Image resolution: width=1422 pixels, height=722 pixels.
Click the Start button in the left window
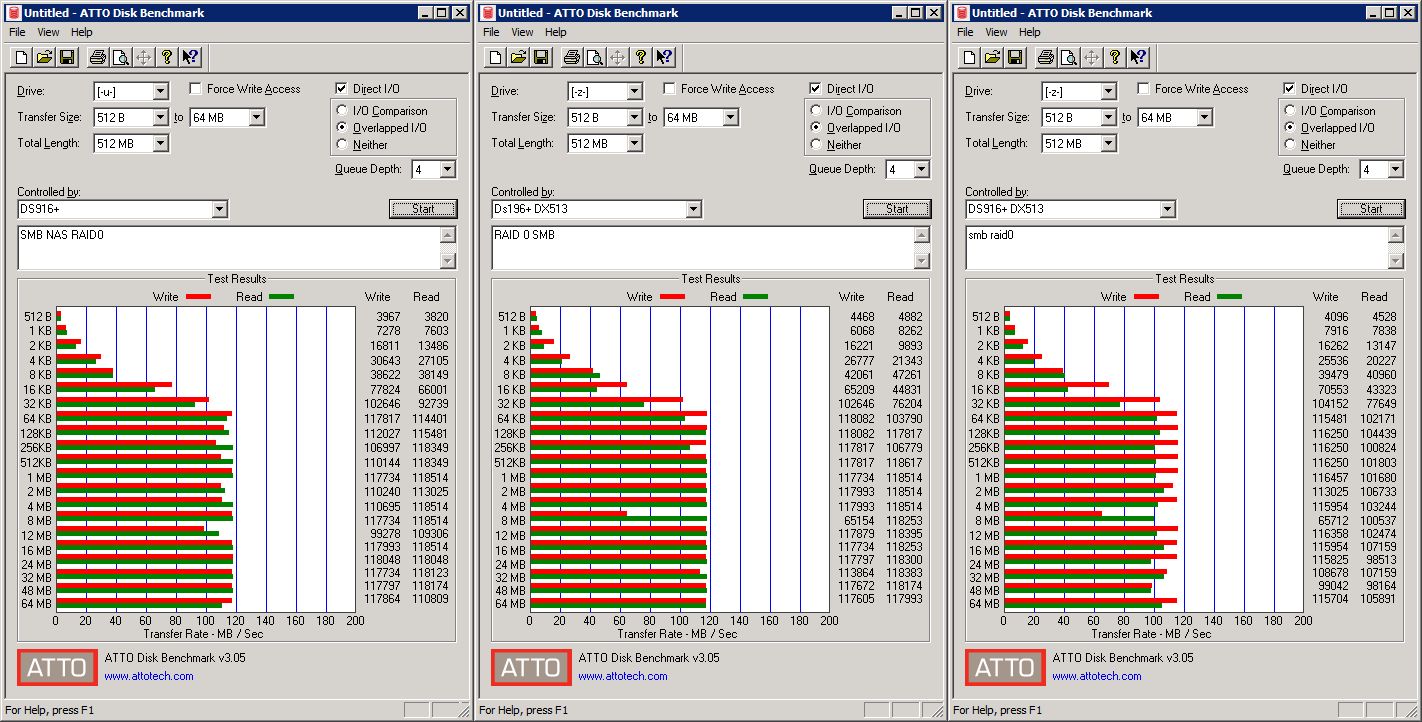[423, 209]
